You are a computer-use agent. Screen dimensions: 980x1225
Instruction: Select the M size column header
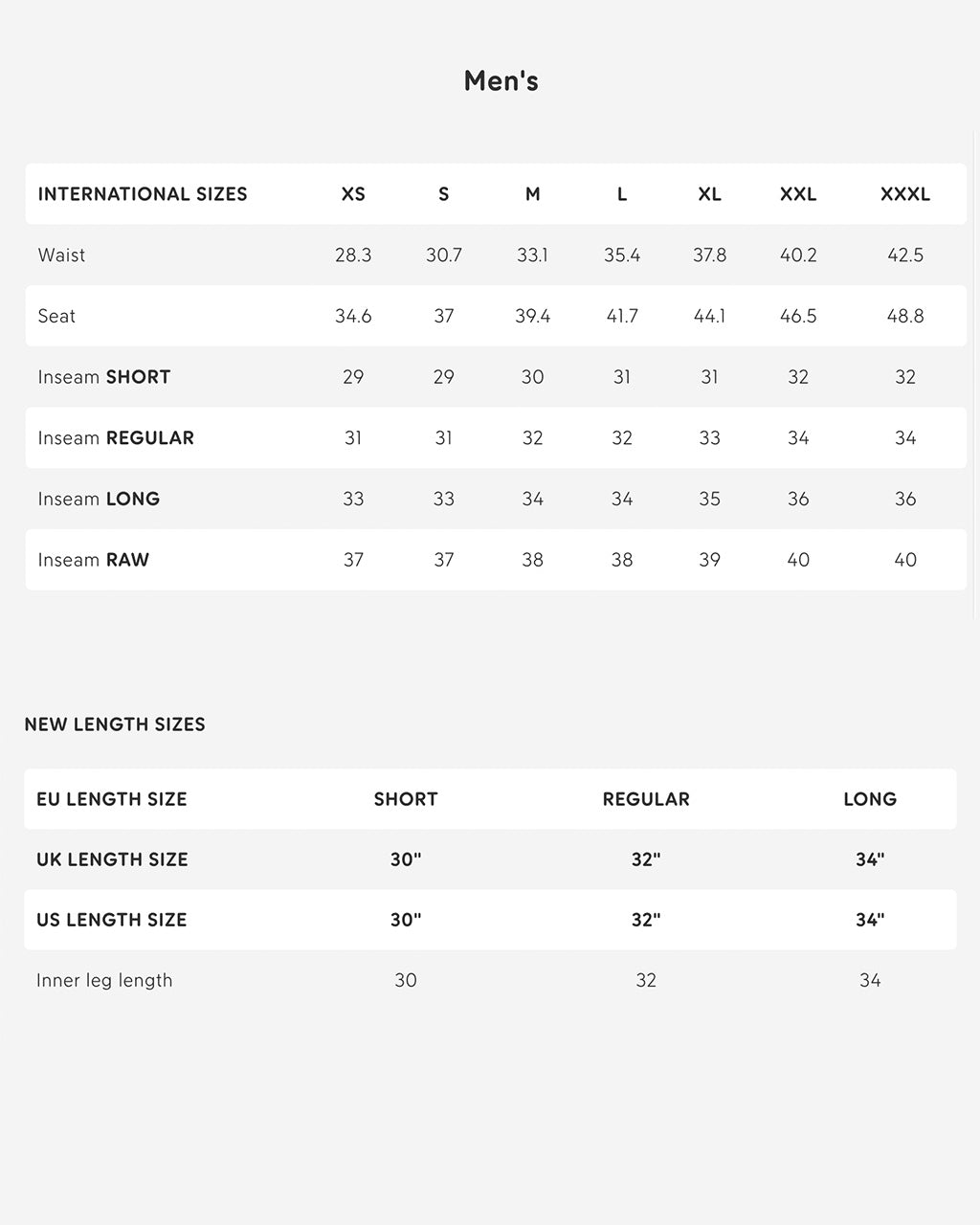coord(532,194)
